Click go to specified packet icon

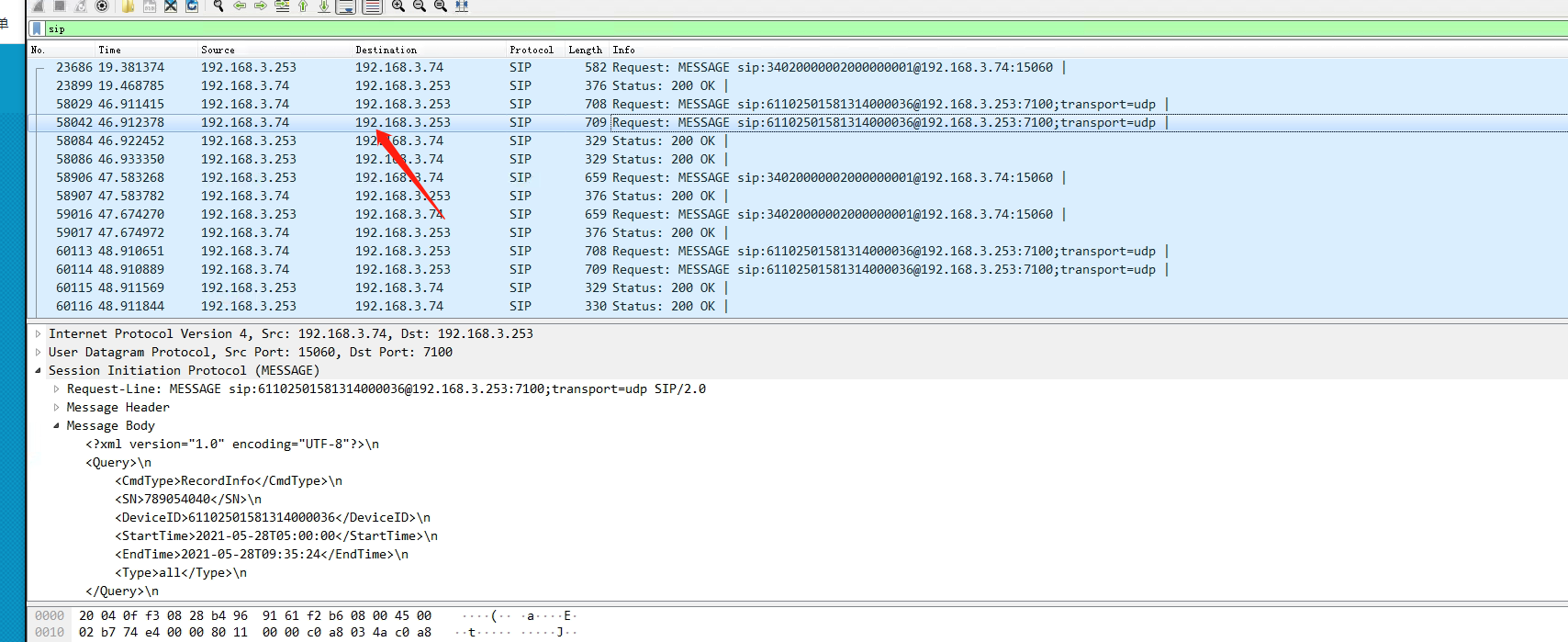[282, 6]
